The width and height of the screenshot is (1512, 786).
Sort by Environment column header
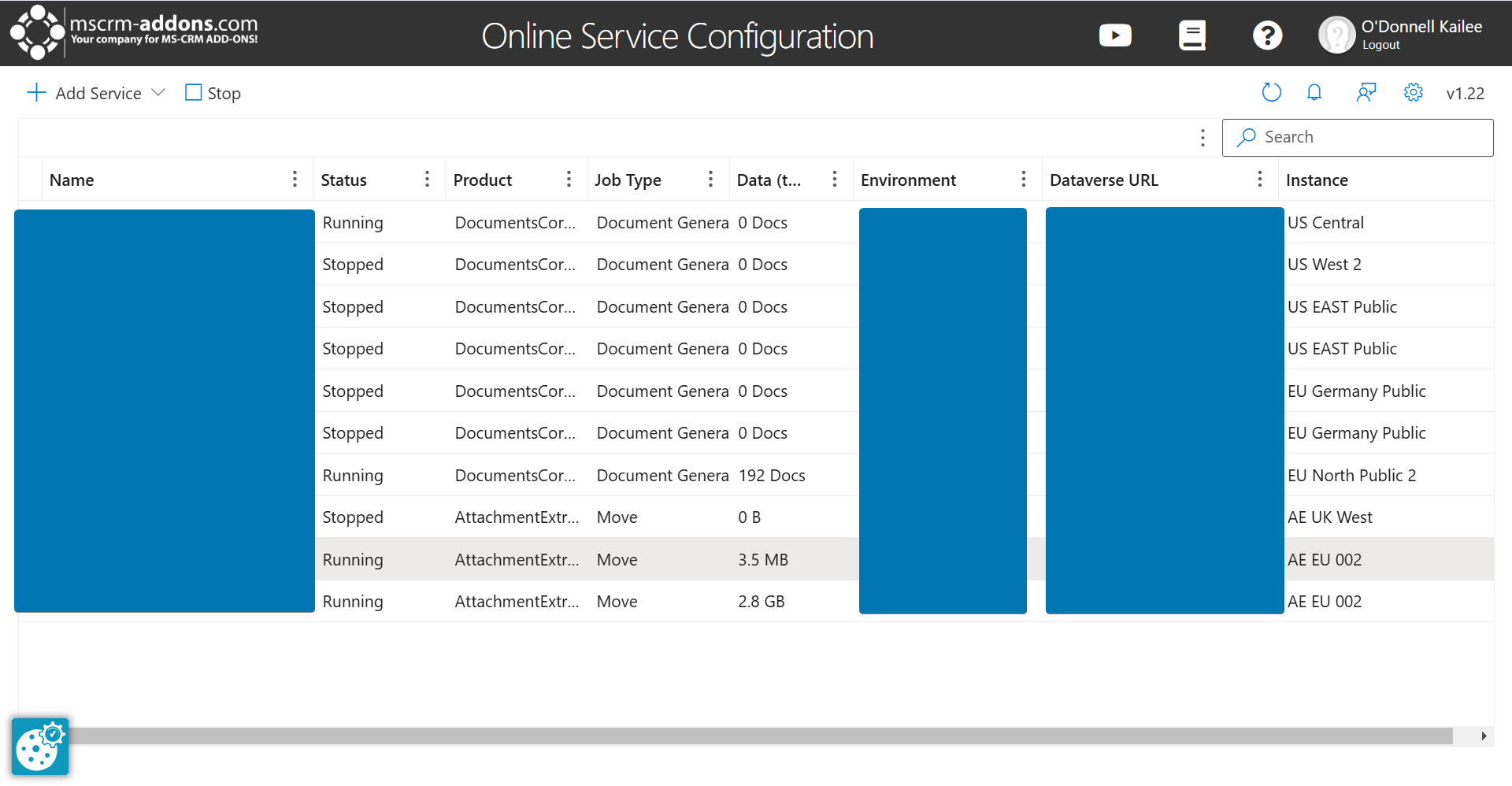[908, 180]
